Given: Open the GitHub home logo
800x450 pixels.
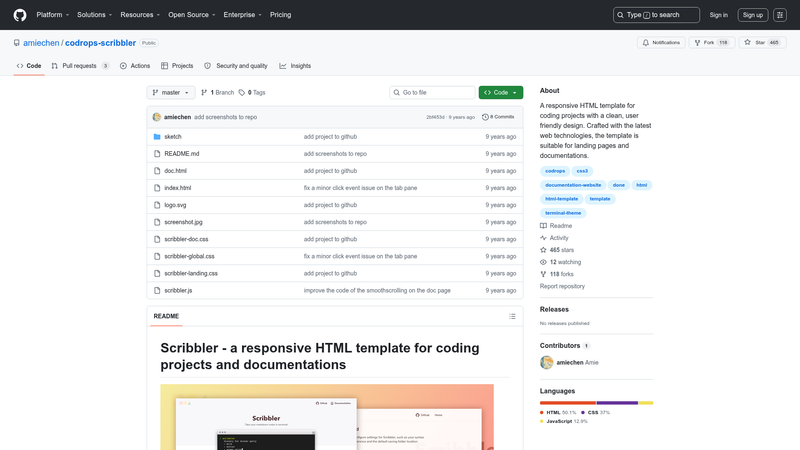Looking at the screenshot, I should click(20, 15).
